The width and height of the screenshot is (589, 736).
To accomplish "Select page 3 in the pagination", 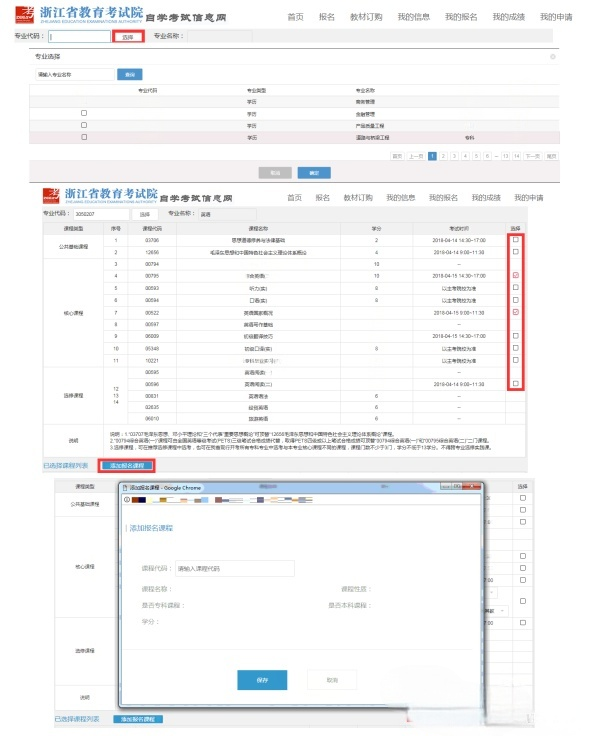I will pyautogui.click(x=454, y=156).
